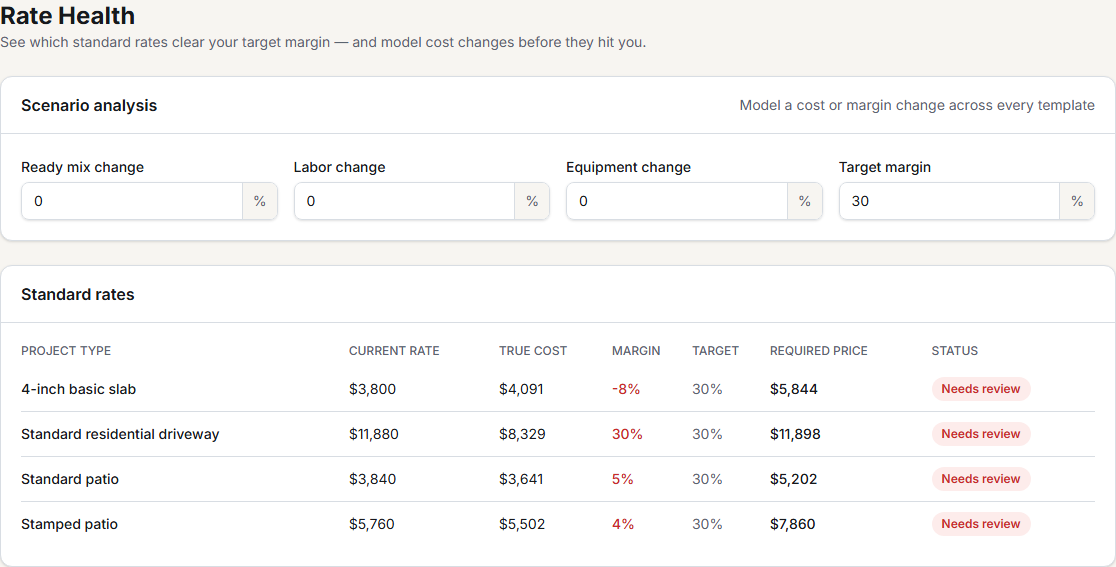This screenshot has height=567, width=1116.
Task: Click the $3,641 true cost value
Action: pyautogui.click(x=521, y=479)
